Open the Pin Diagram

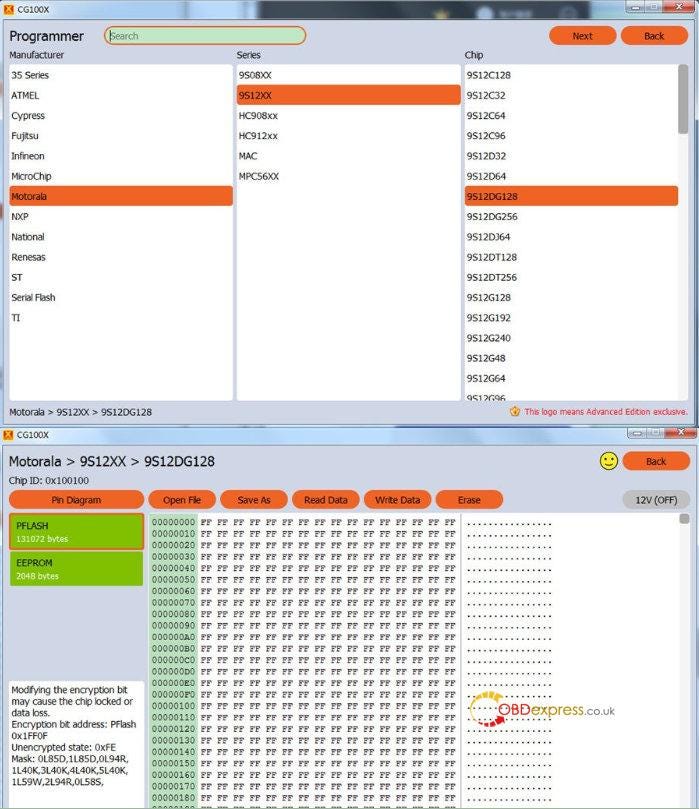[76, 499]
